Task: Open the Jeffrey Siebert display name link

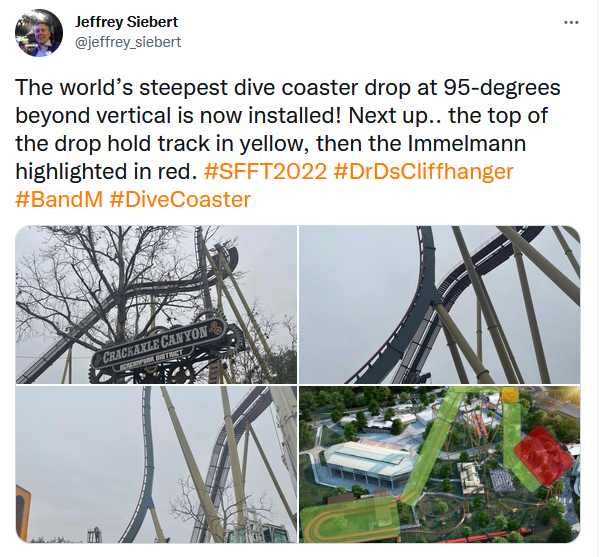Action: point(126,22)
